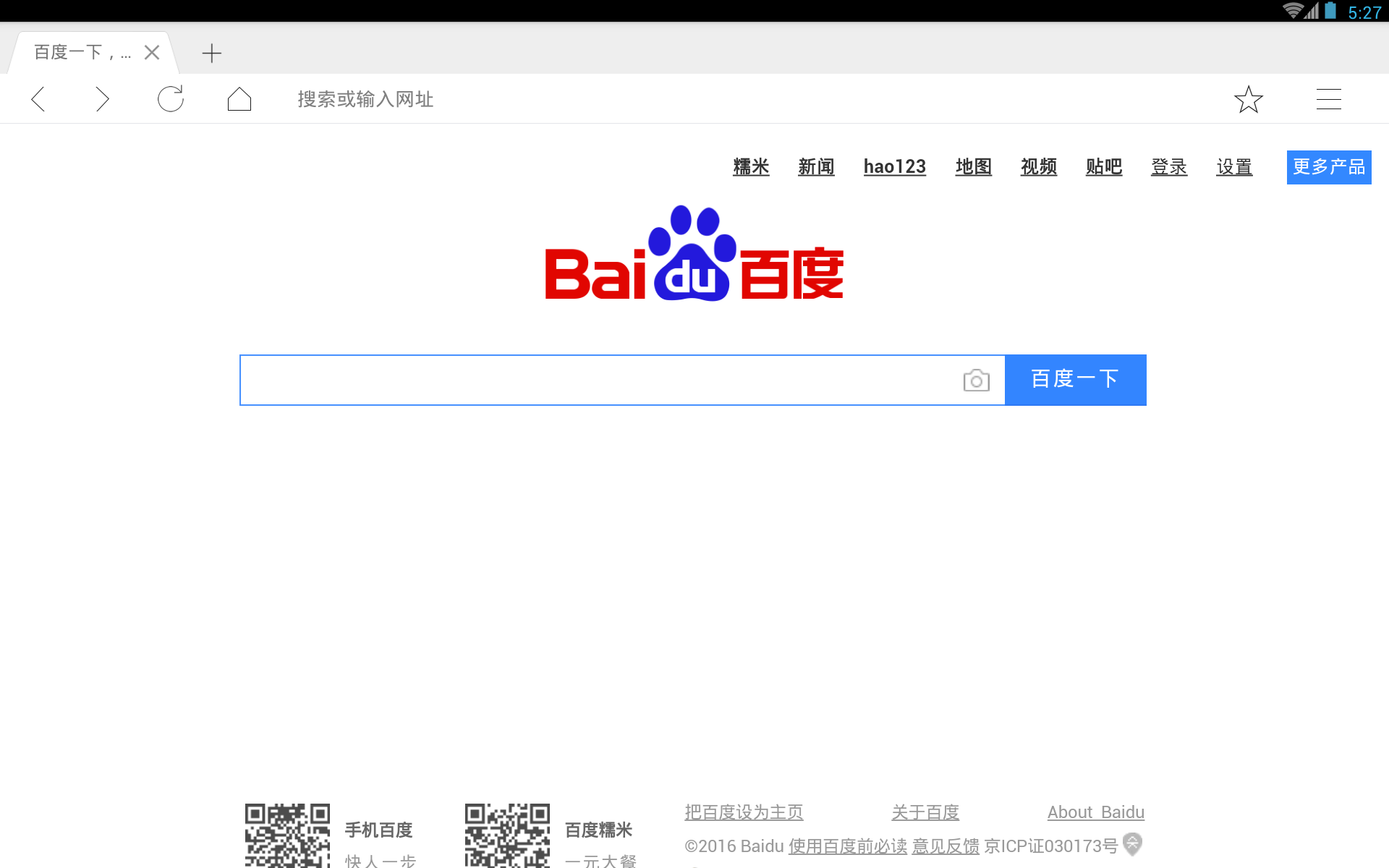Screen dimensions: 1389x868
Task: Click the Baidu logo
Action: click(694, 253)
